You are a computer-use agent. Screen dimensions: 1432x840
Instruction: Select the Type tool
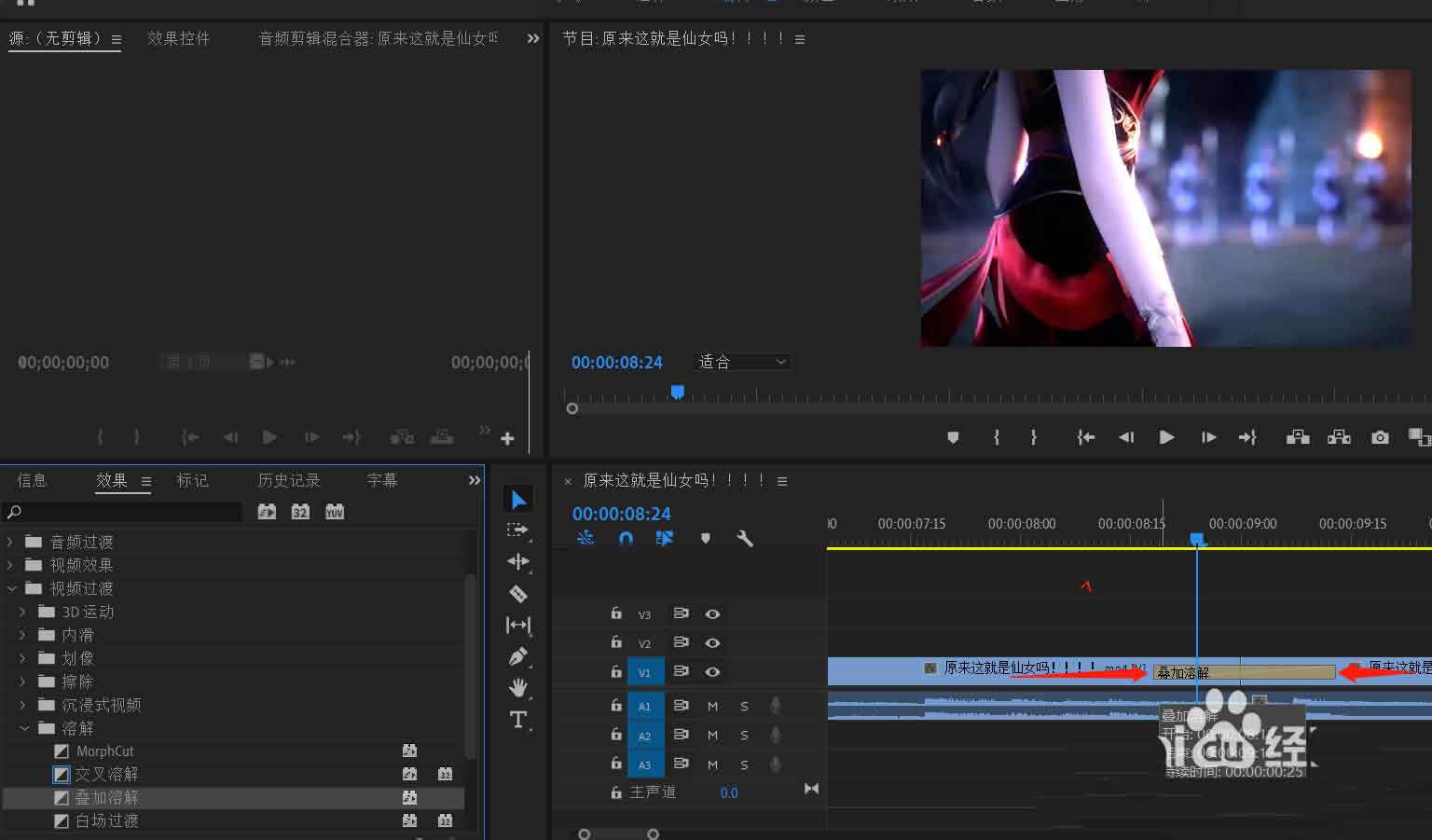tap(518, 720)
